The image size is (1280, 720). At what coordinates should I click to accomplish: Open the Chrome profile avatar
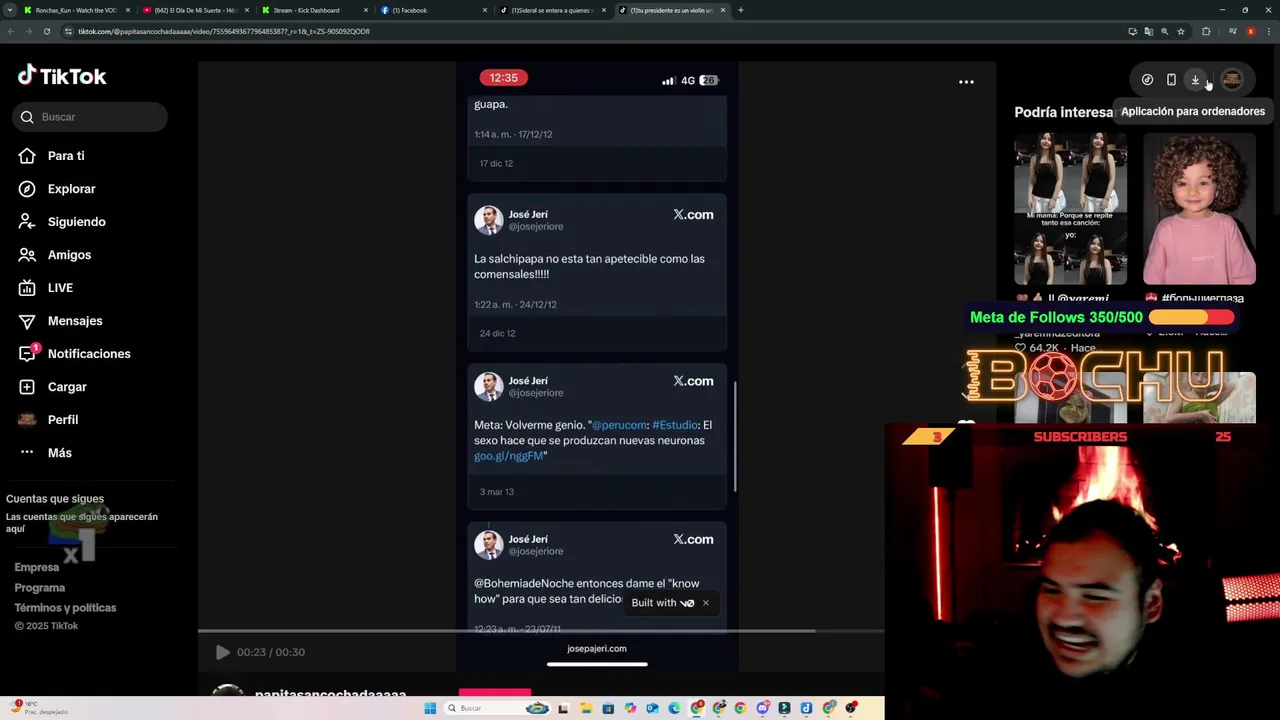click(x=1251, y=31)
